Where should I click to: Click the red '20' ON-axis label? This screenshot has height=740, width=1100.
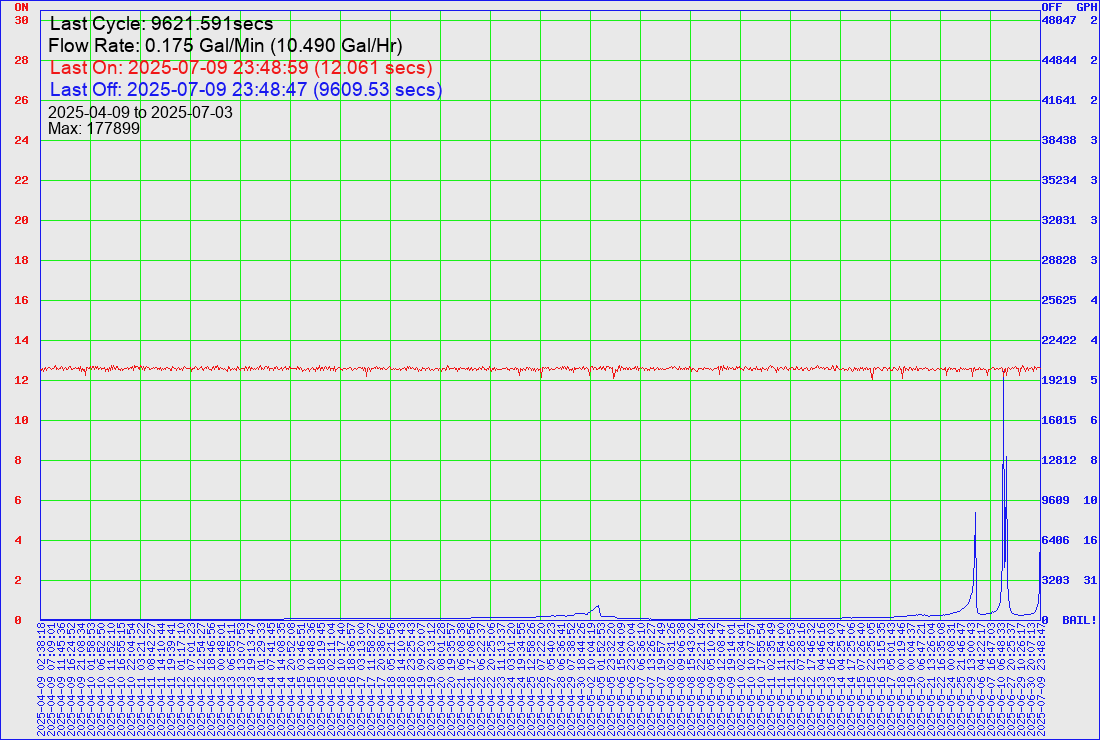click(21, 220)
